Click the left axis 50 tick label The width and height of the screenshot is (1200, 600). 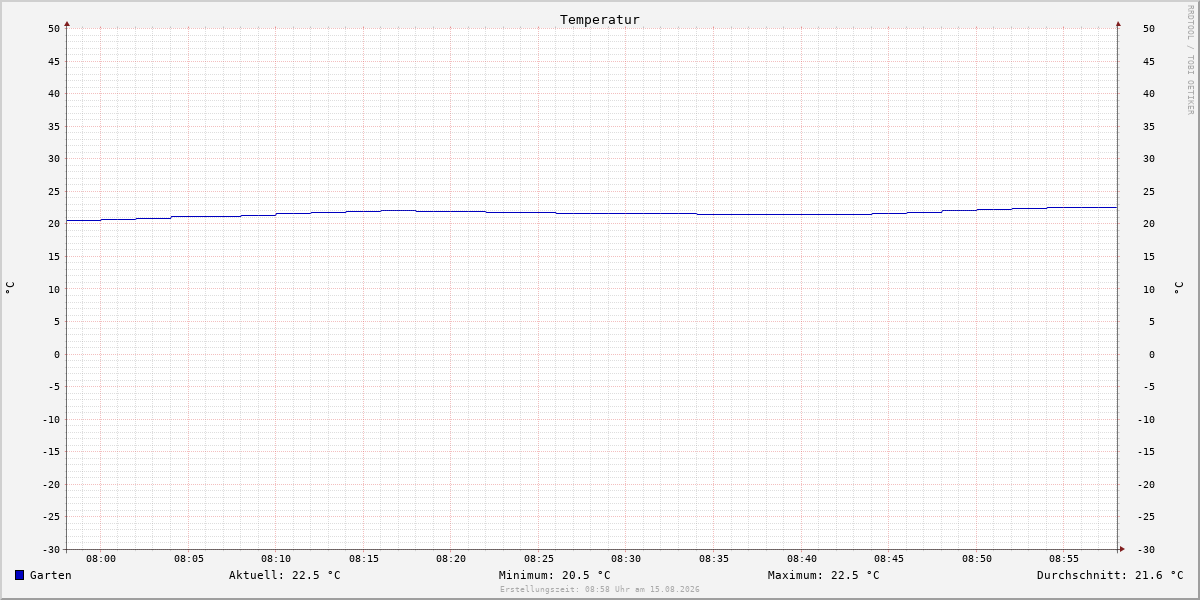tap(54, 28)
